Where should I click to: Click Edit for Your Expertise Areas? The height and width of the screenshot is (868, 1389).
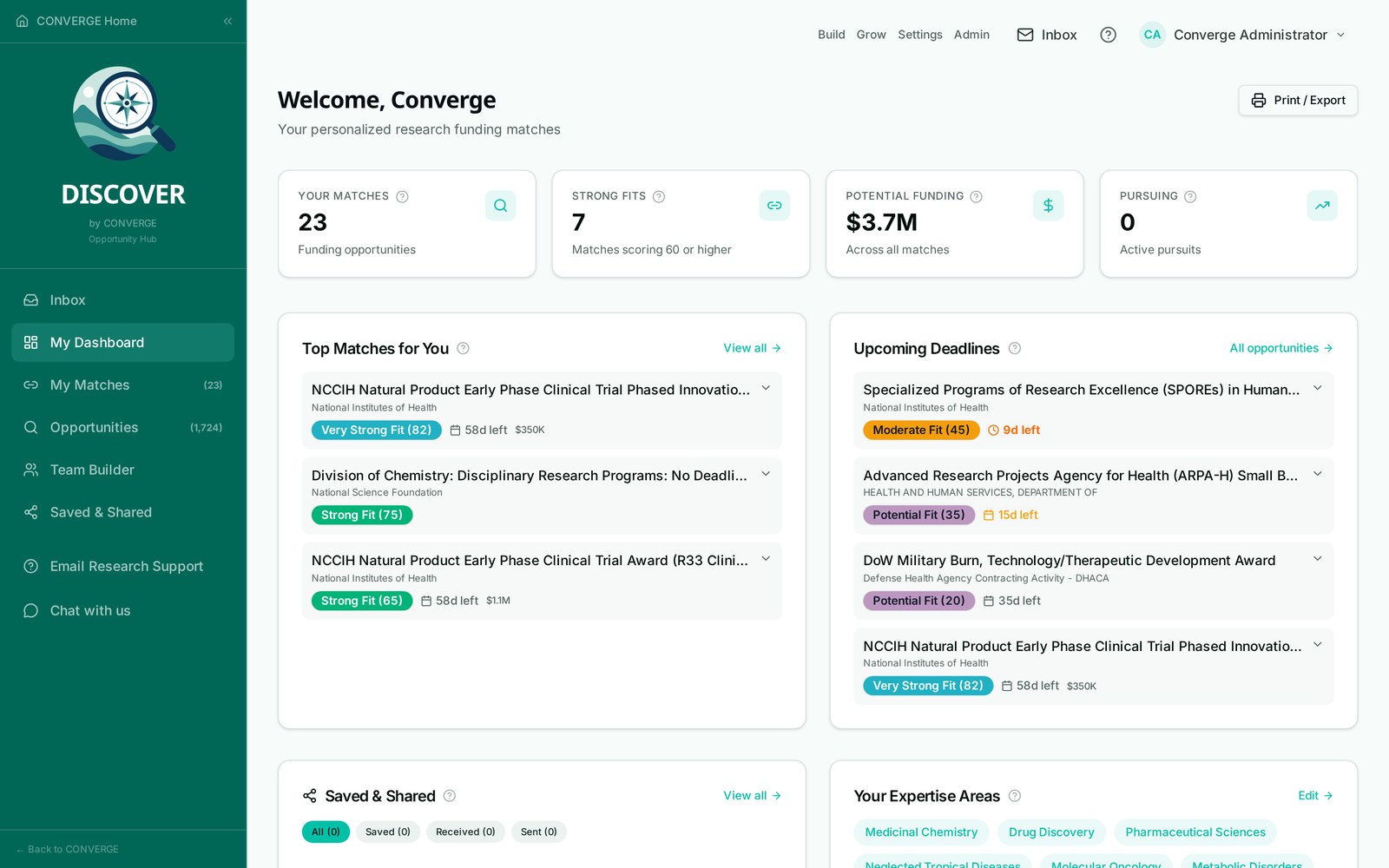pos(1315,796)
